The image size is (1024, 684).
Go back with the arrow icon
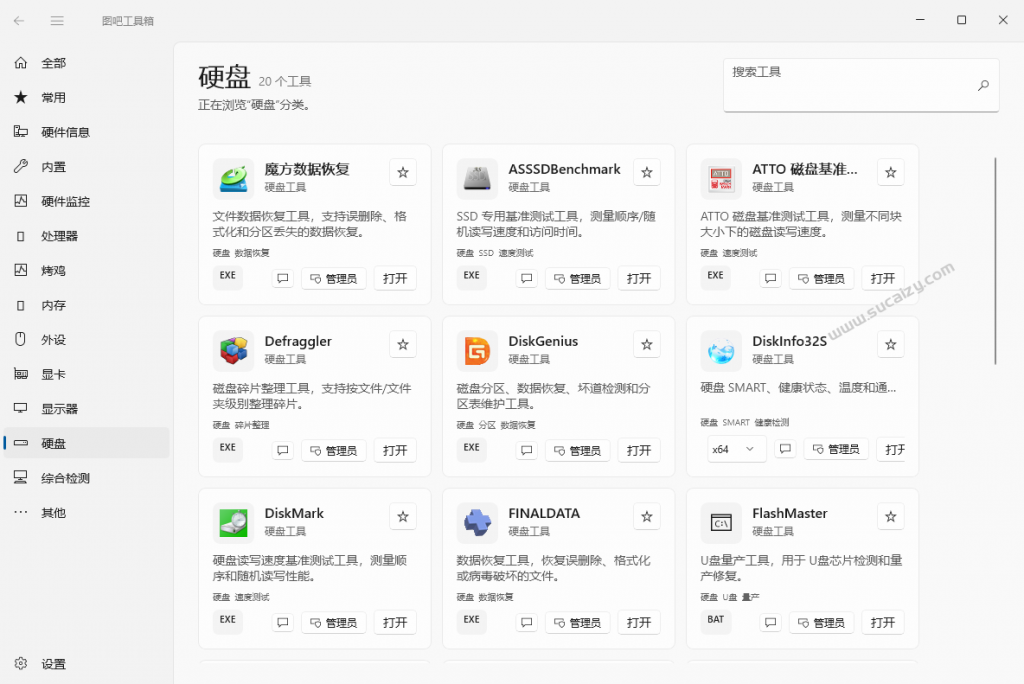point(19,21)
